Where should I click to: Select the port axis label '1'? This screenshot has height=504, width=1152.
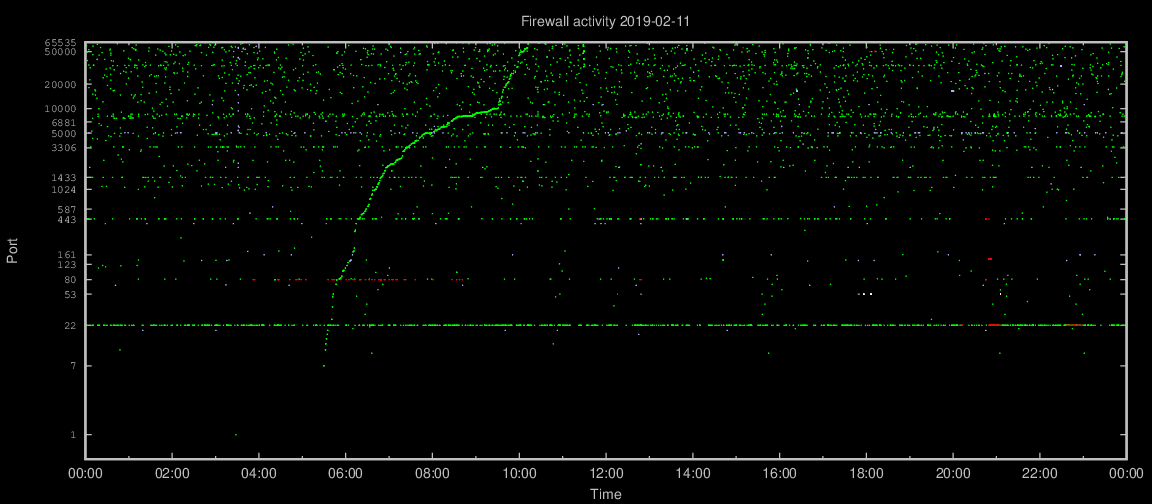pyautogui.click(x=73, y=435)
